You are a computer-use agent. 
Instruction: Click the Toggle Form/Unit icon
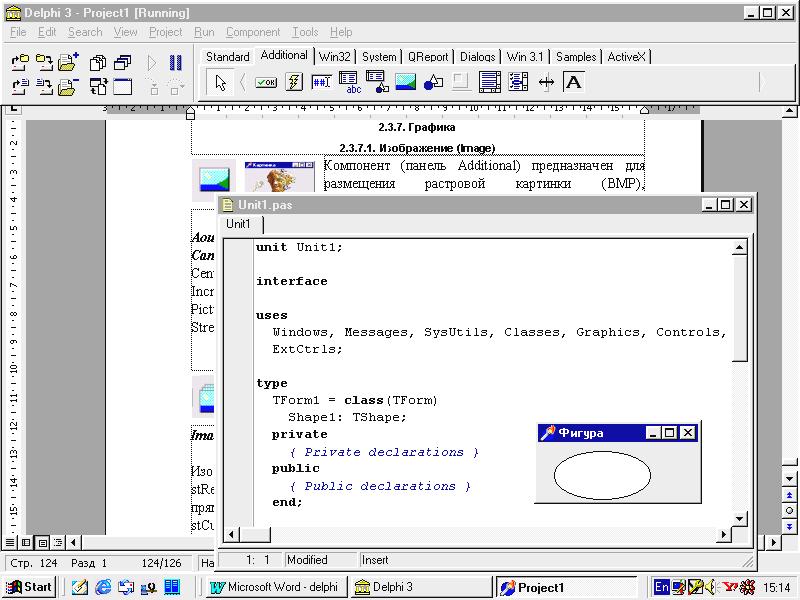coord(98,87)
